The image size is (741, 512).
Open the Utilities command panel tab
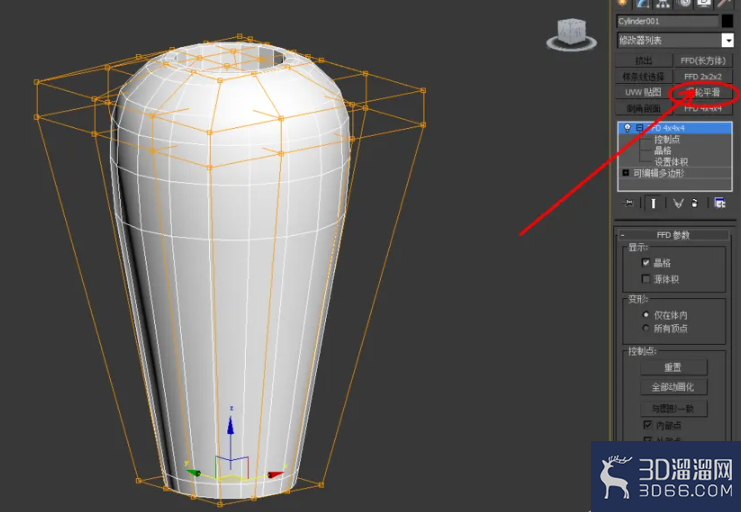tap(724, 3)
